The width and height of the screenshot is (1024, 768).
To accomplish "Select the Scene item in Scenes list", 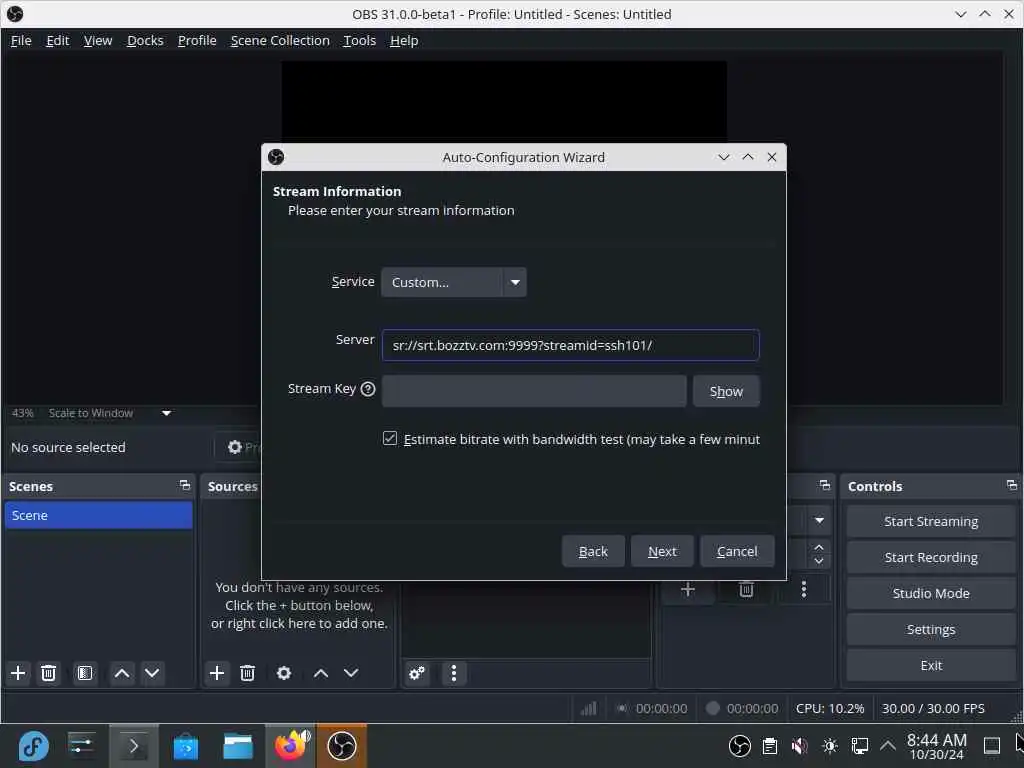I will (98, 515).
